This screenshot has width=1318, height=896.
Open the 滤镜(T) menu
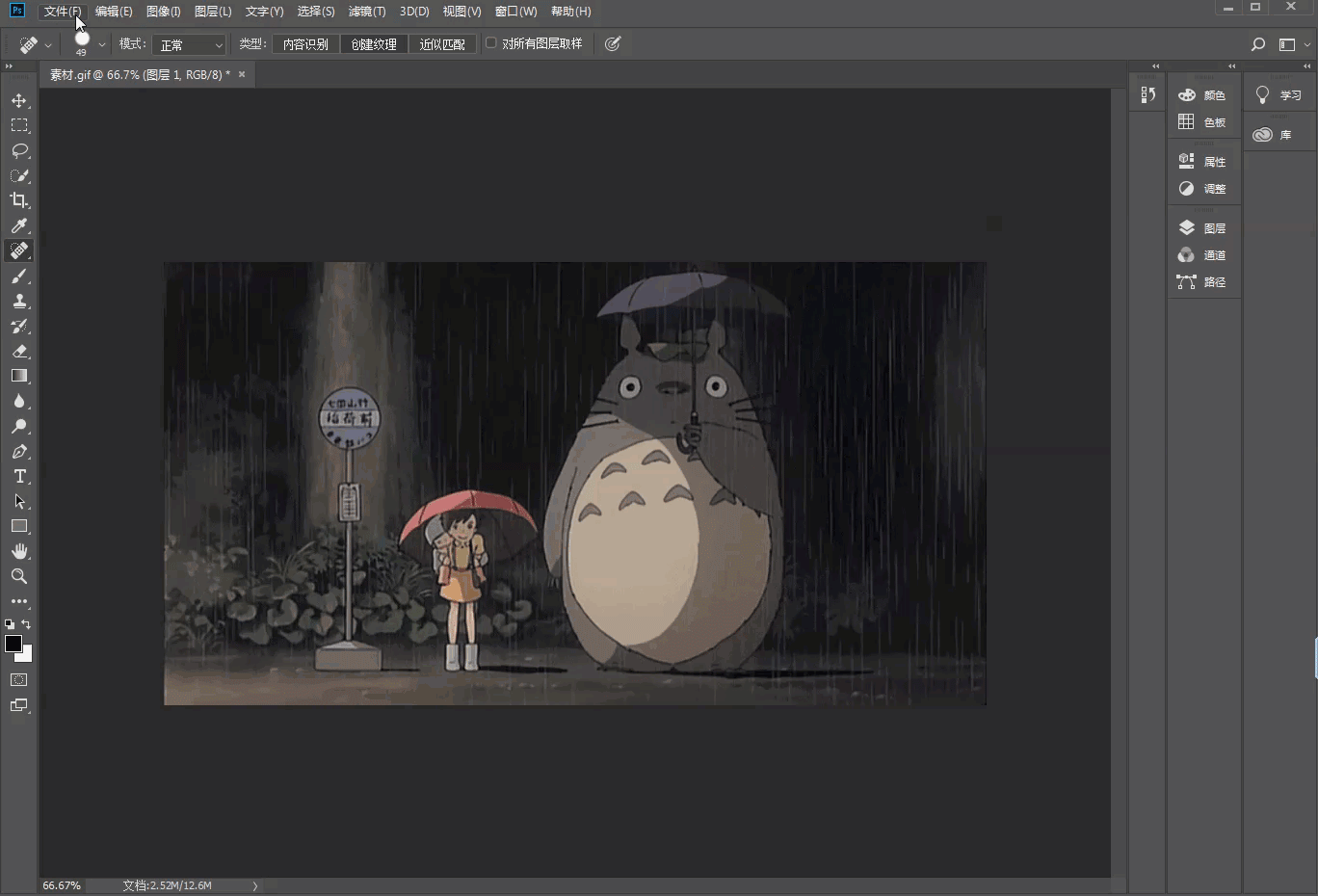pos(366,12)
